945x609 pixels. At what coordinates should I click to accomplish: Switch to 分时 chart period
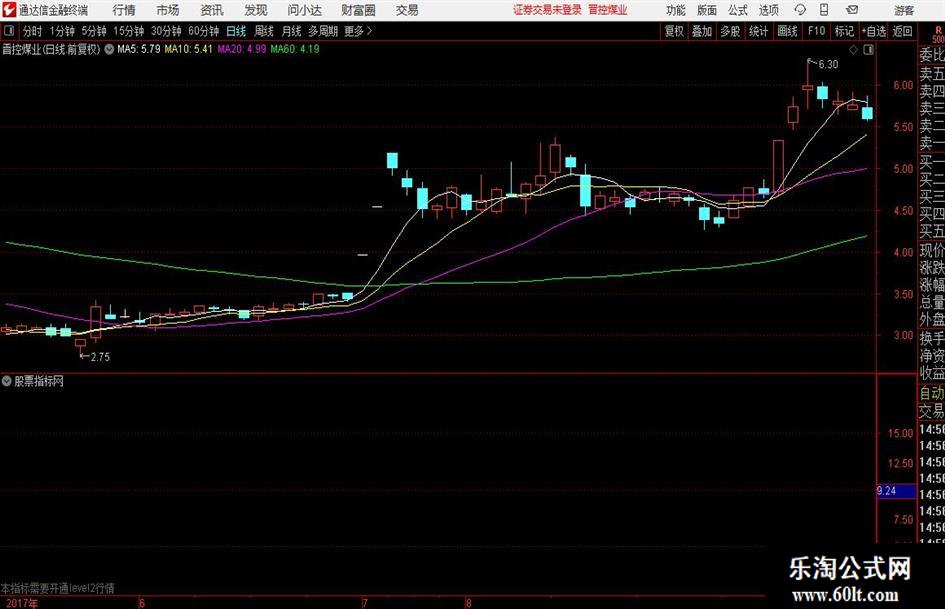point(33,31)
